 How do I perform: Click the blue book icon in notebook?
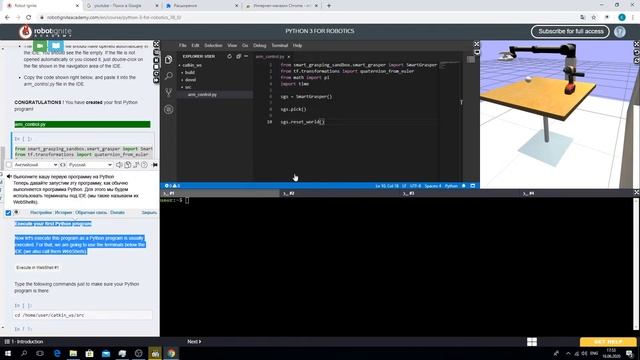pos(56,46)
